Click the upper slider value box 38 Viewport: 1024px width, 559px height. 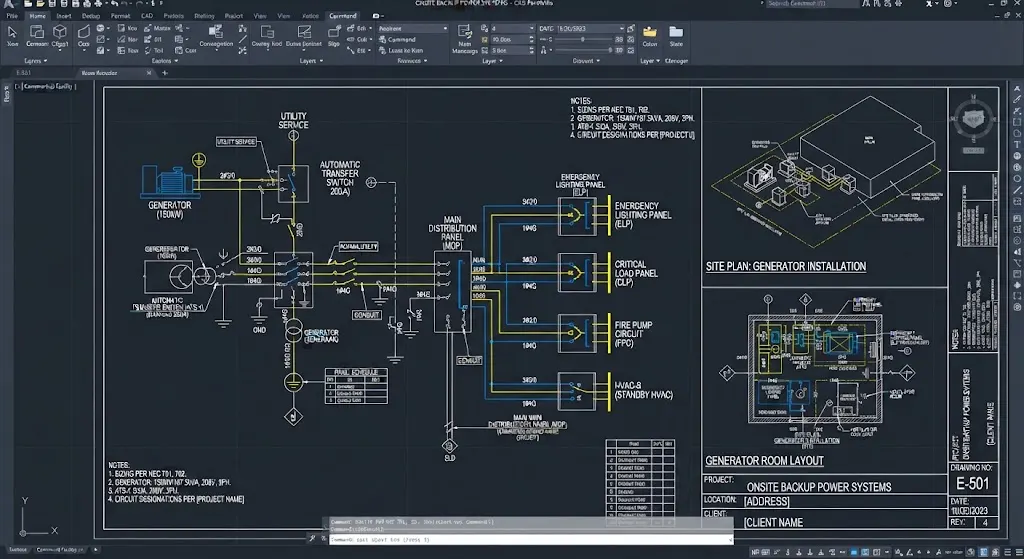click(619, 39)
